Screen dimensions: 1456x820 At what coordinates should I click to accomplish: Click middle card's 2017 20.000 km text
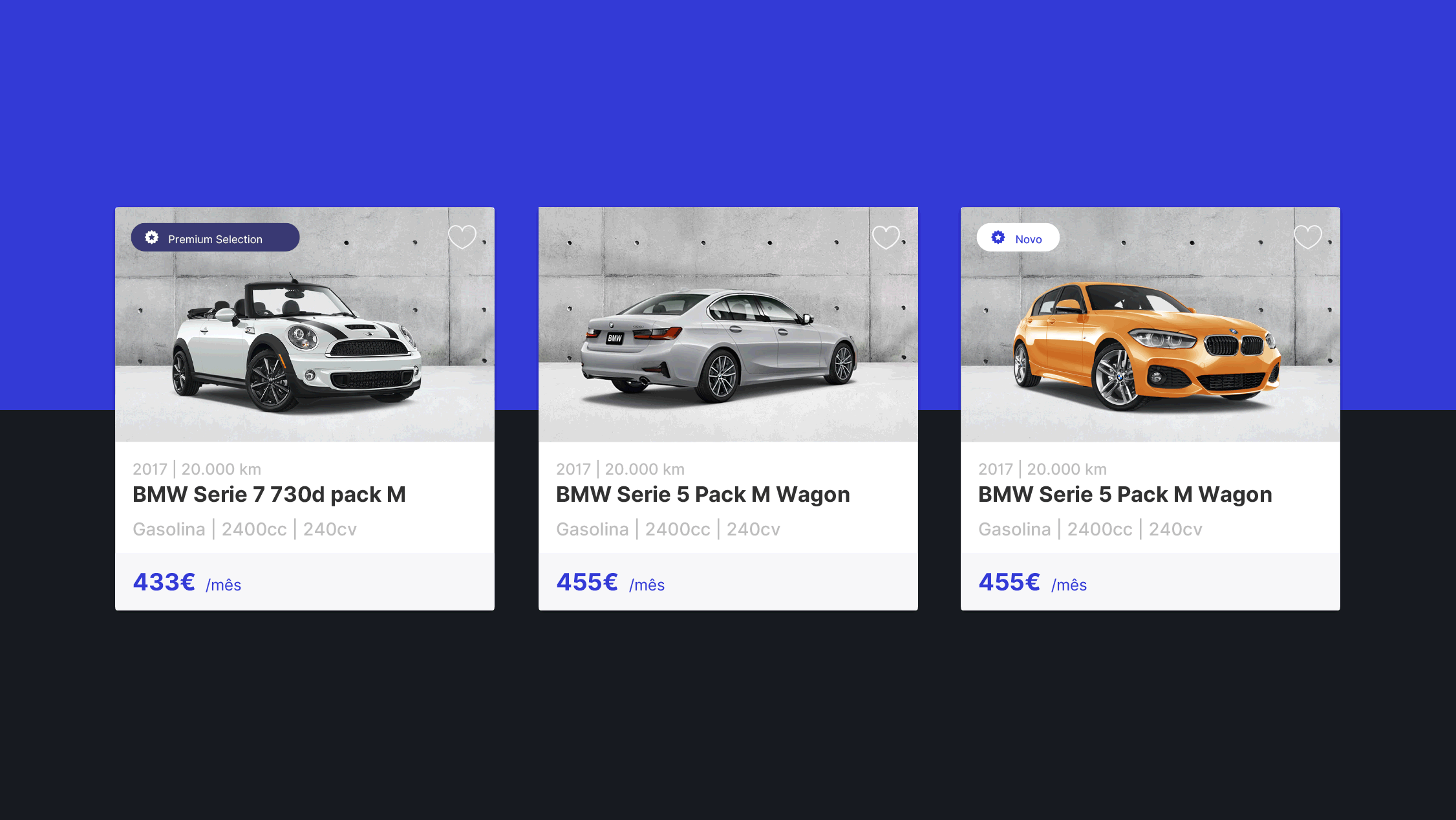620,469
